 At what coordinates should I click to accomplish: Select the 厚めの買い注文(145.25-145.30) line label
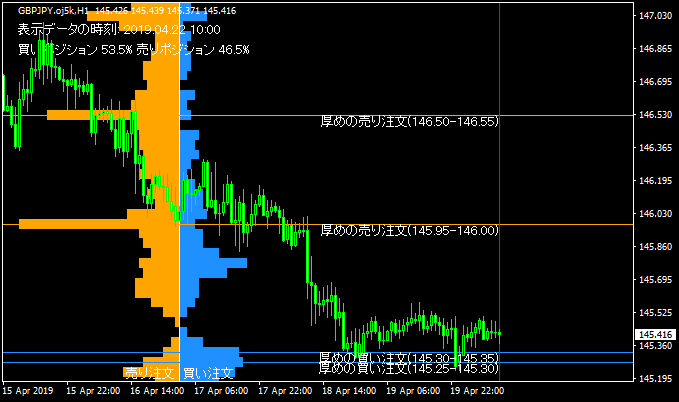(409, 368)
